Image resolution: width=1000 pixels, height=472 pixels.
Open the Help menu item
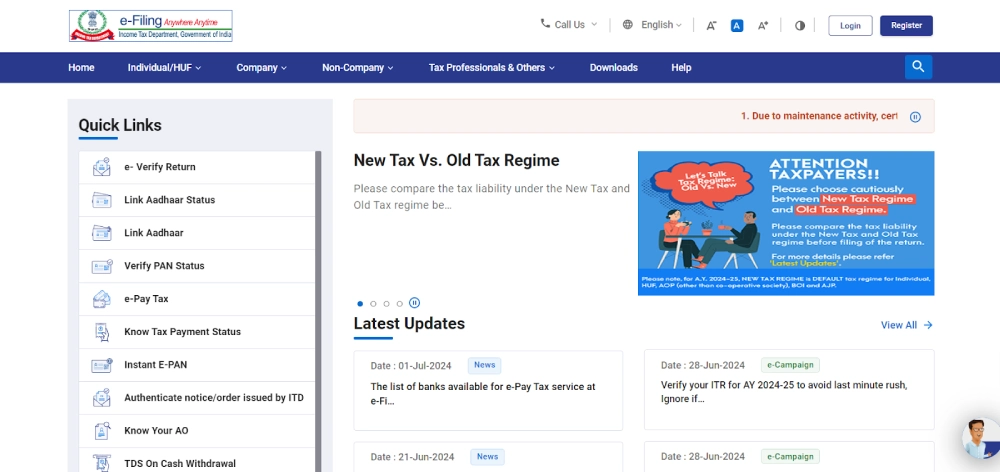(x=681, y=68)
